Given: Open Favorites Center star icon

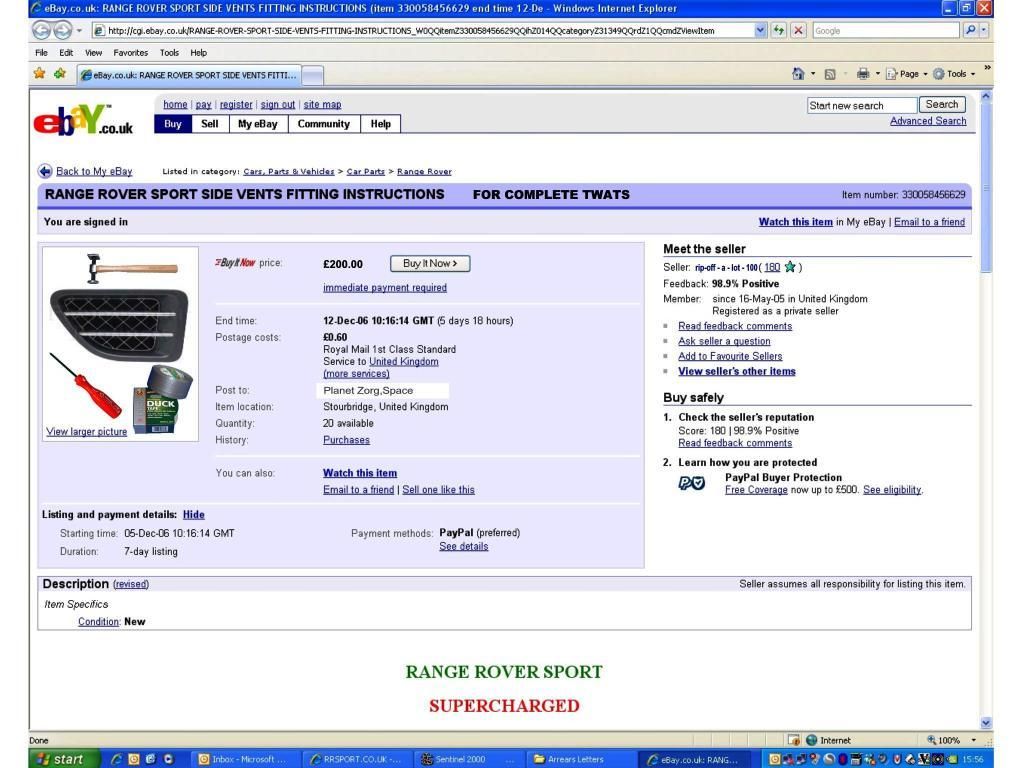Looking at the screenshot, I should [39, 74].
